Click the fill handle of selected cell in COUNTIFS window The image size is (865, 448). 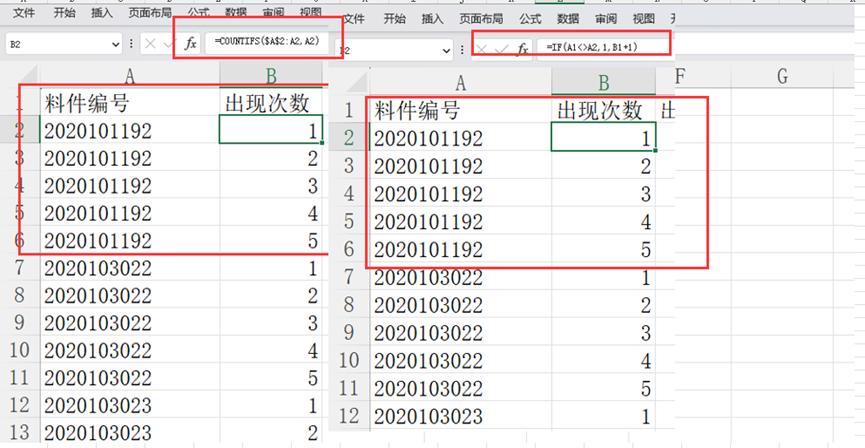click(322, 143)
